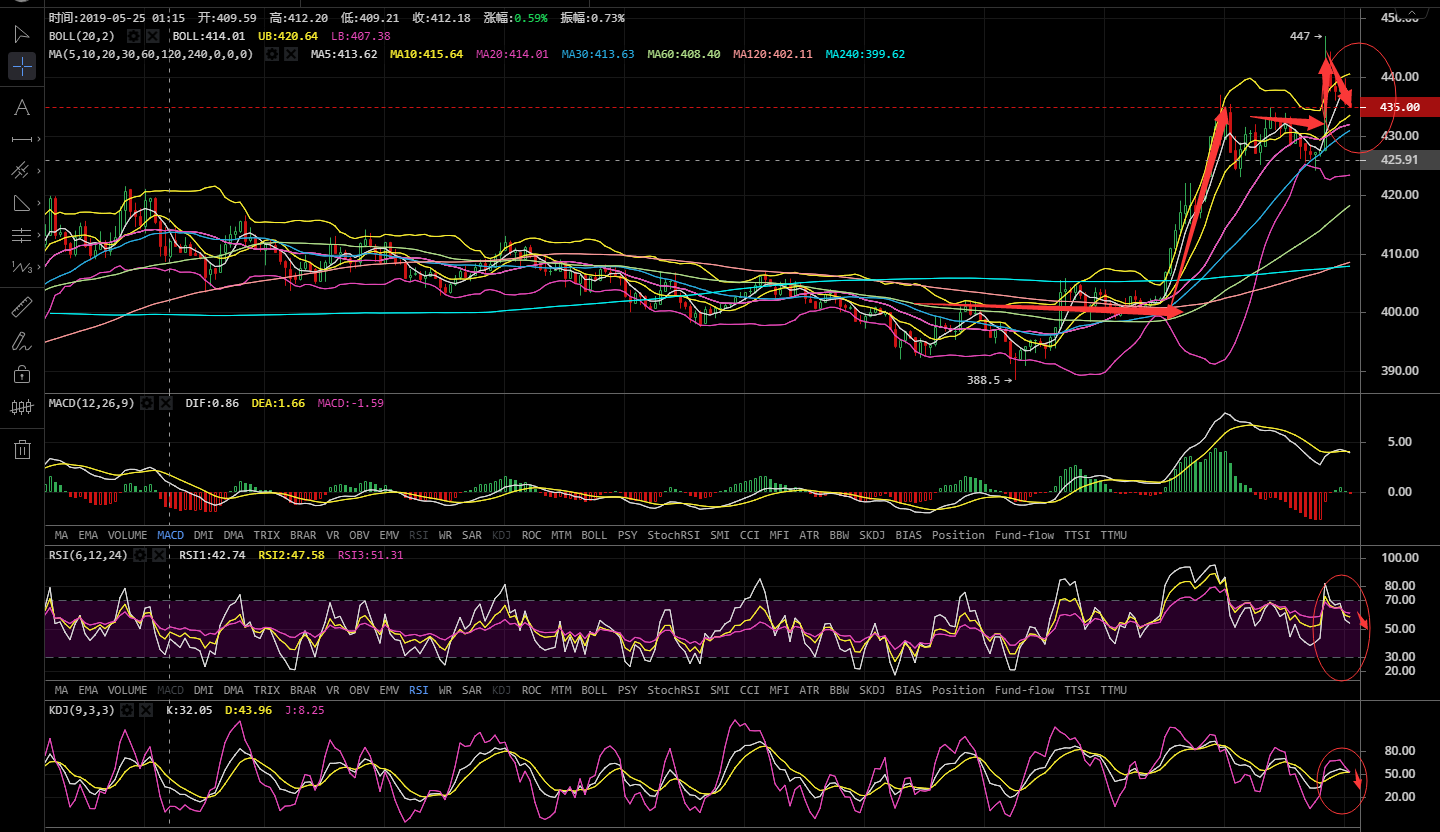1440x832 pixels.
Task: Switch to DMI in tab row below MACD panel
Action: 204,535
